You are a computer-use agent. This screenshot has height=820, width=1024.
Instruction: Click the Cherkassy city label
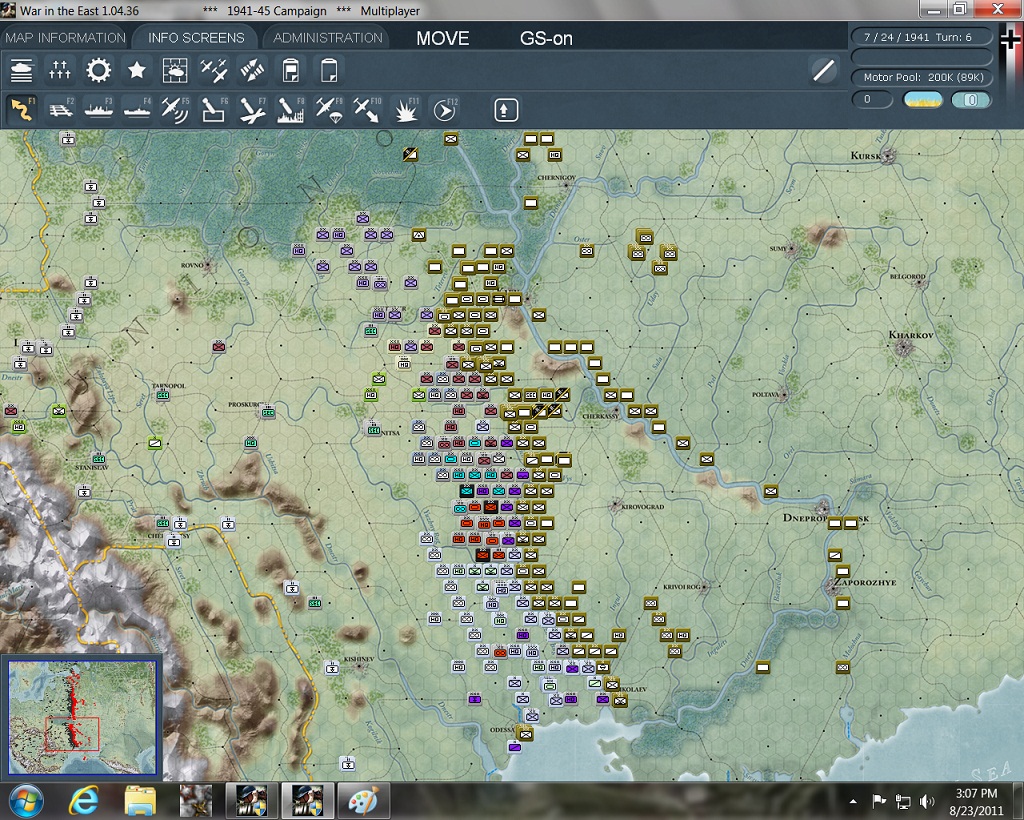pos(601,416)
